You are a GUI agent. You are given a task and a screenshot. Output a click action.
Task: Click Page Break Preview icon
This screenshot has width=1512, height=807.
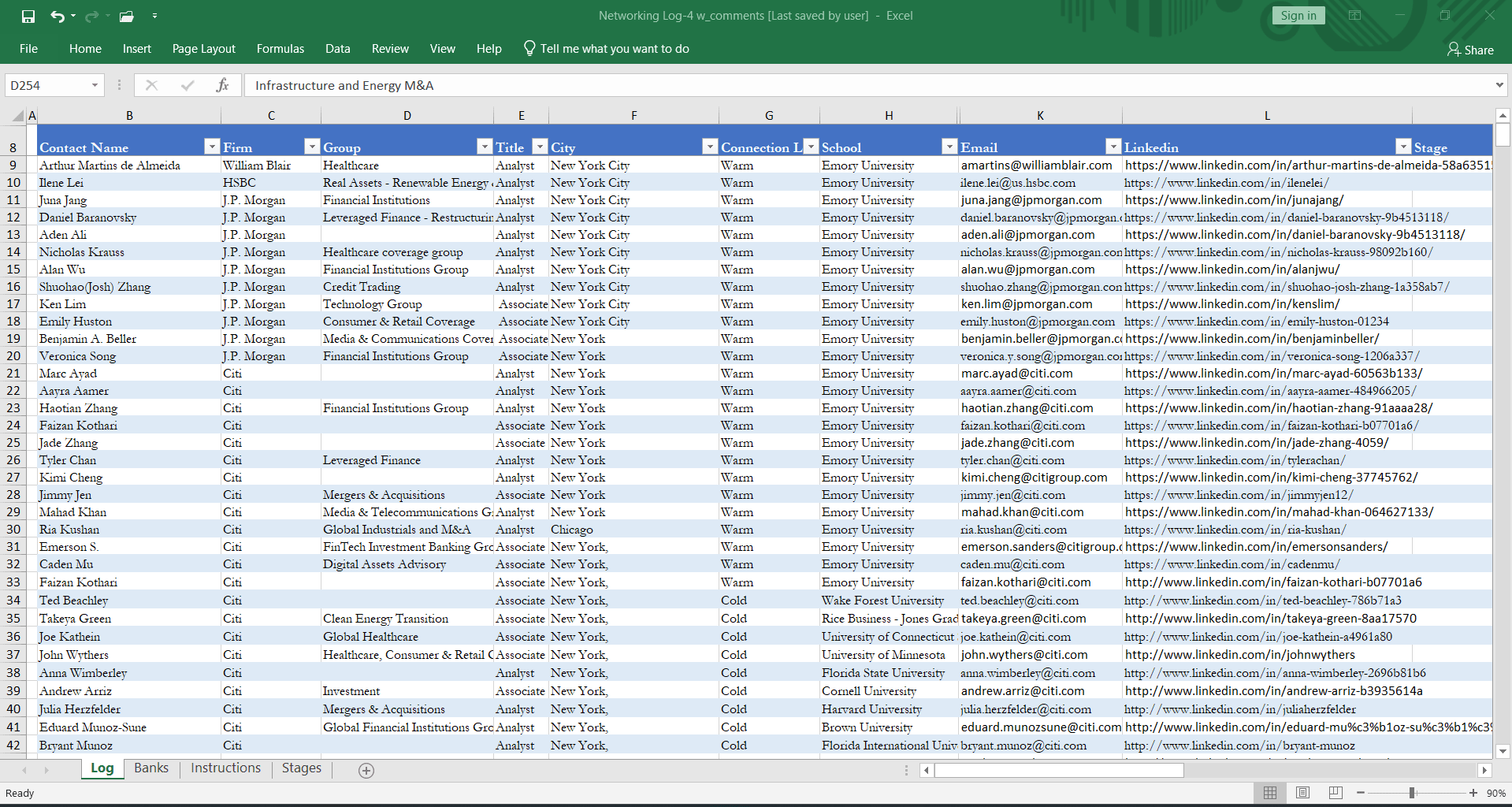(x=1336, y=793)
